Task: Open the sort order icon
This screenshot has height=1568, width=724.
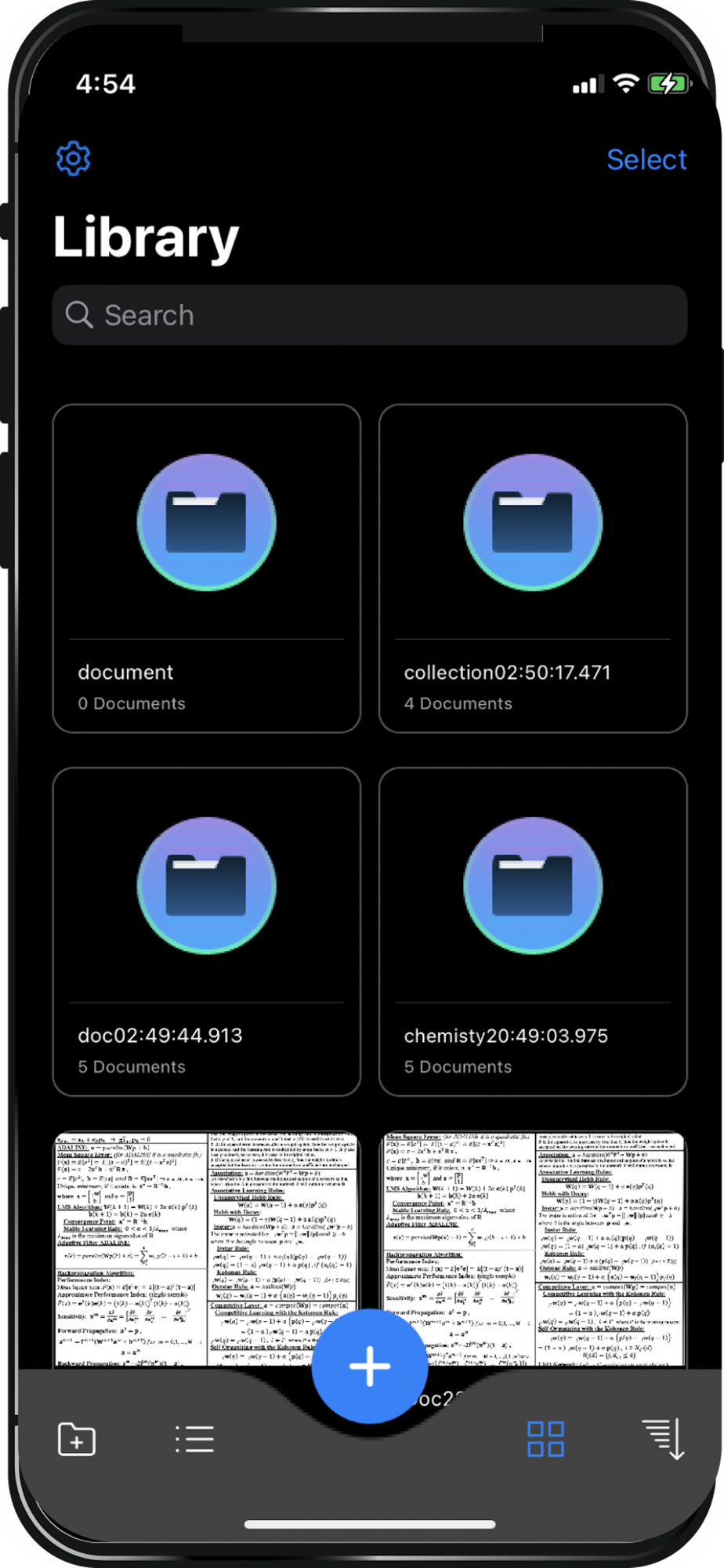Action: pyautogui.click(x=663, y=1439)
